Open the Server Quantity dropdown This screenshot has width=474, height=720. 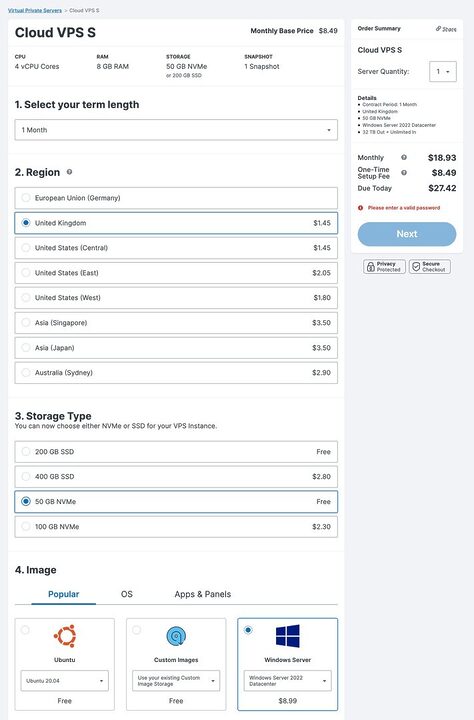click(x=443, y=72)
